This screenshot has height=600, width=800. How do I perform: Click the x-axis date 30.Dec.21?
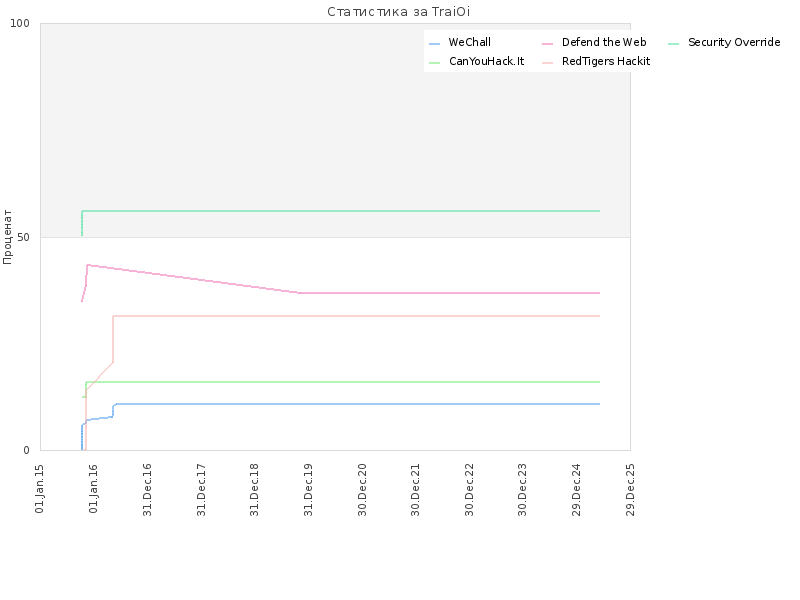(416, 490)
